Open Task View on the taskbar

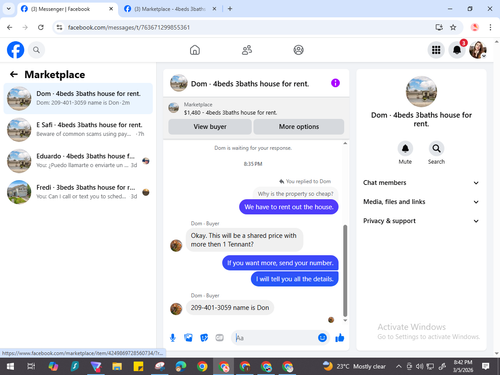[x=31, y=366]
